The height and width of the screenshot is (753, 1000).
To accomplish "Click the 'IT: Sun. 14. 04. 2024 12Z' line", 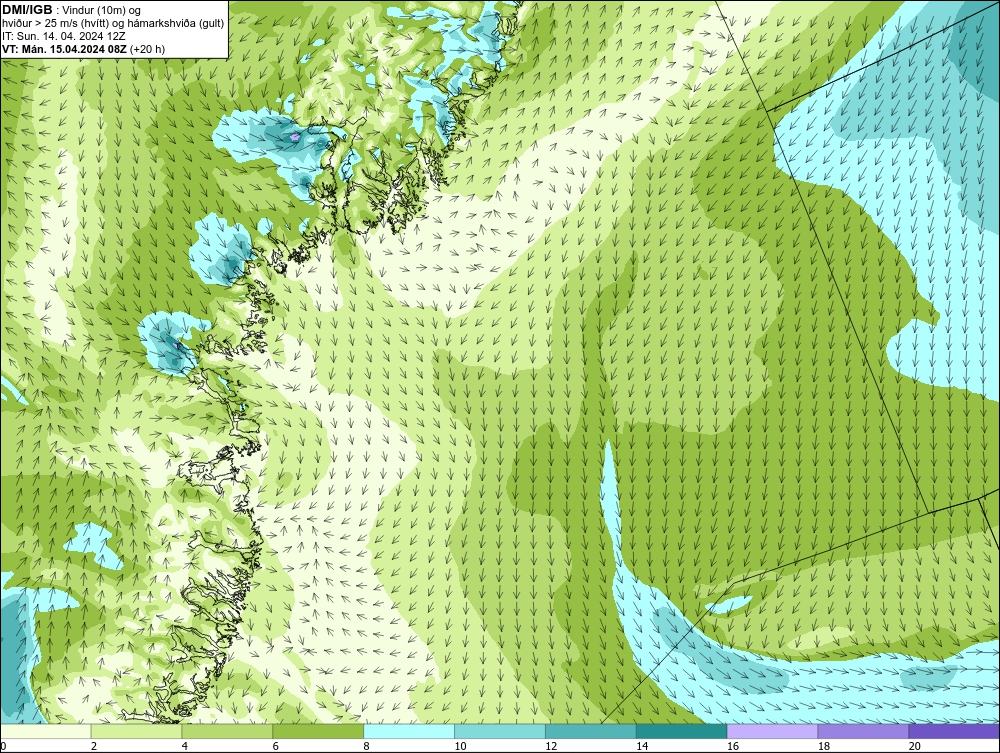I will click(x=64, y=36).
